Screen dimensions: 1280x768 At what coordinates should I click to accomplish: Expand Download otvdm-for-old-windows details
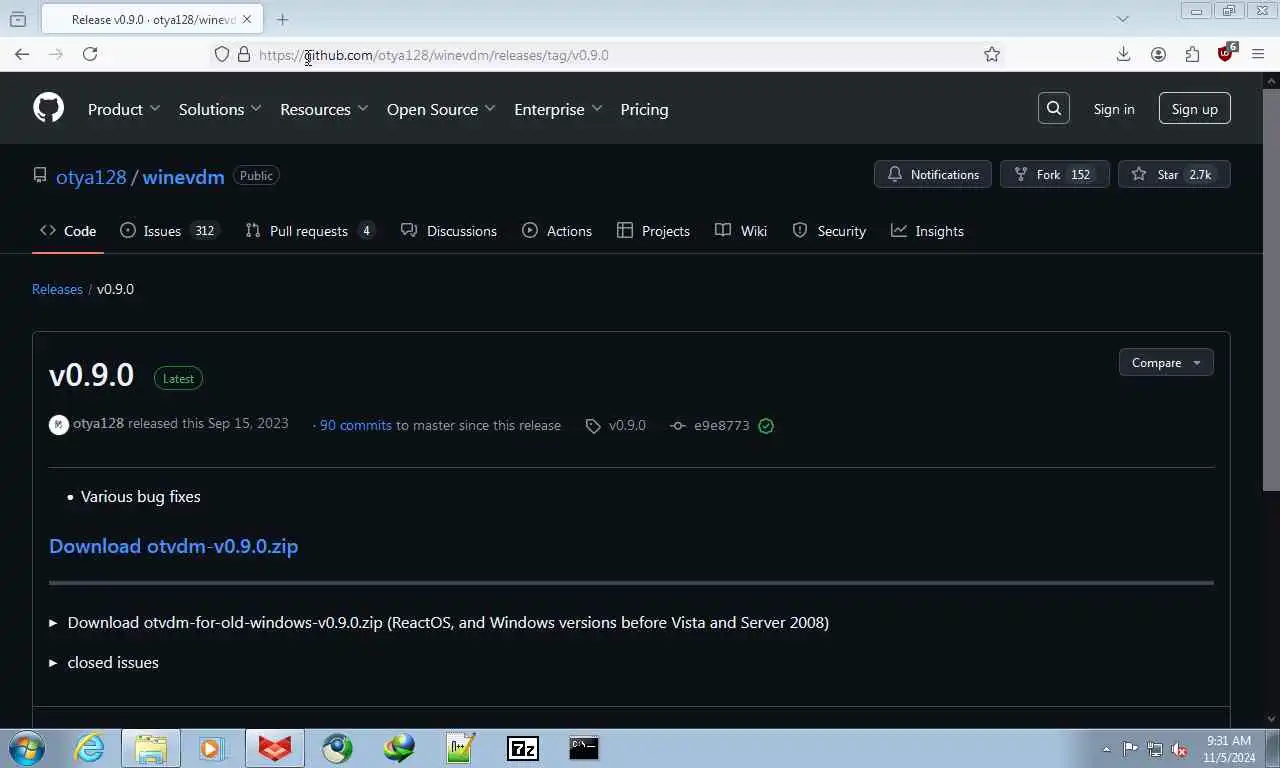click(439, 622)
